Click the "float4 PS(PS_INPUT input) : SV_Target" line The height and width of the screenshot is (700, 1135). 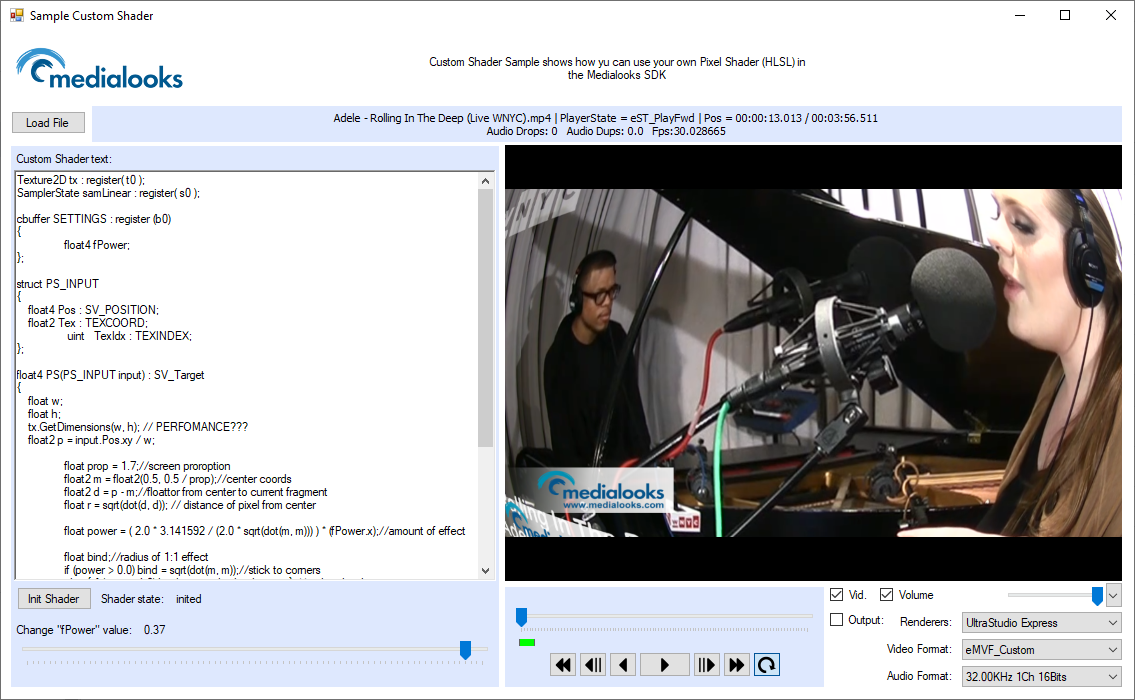(111, 375)
